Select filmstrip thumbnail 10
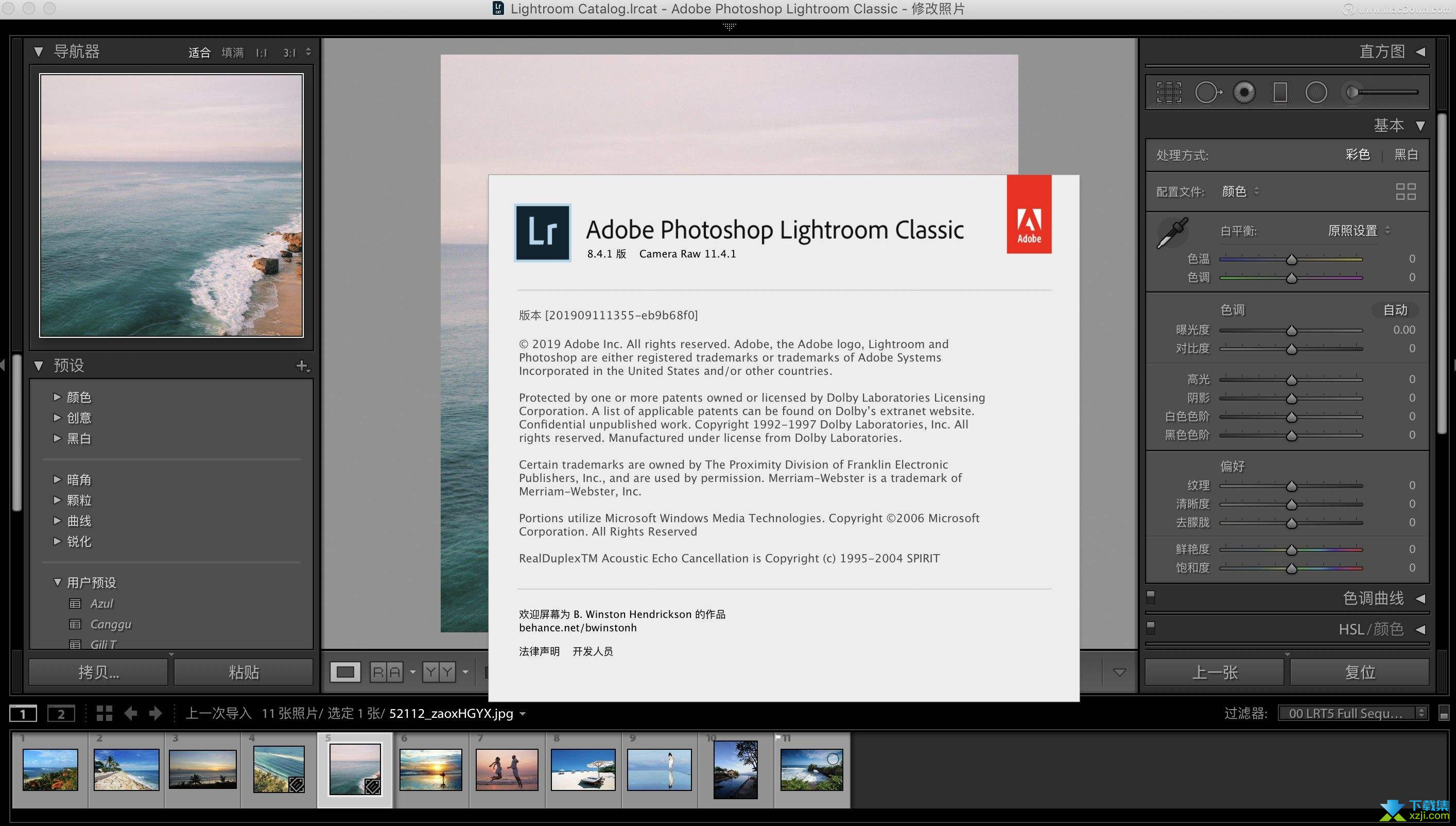Image resolution: width=1456 pixels, height=826 pixels. 735,770
